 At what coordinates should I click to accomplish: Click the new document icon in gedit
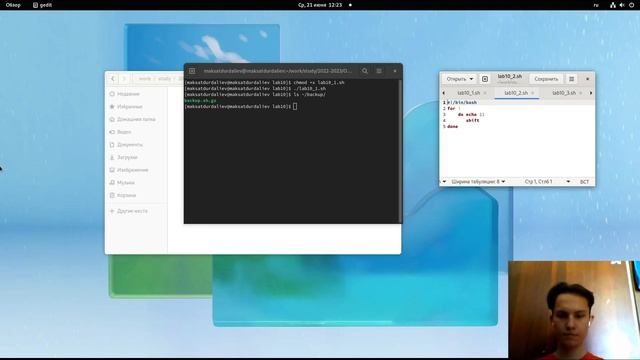click(x=485, y=79)
